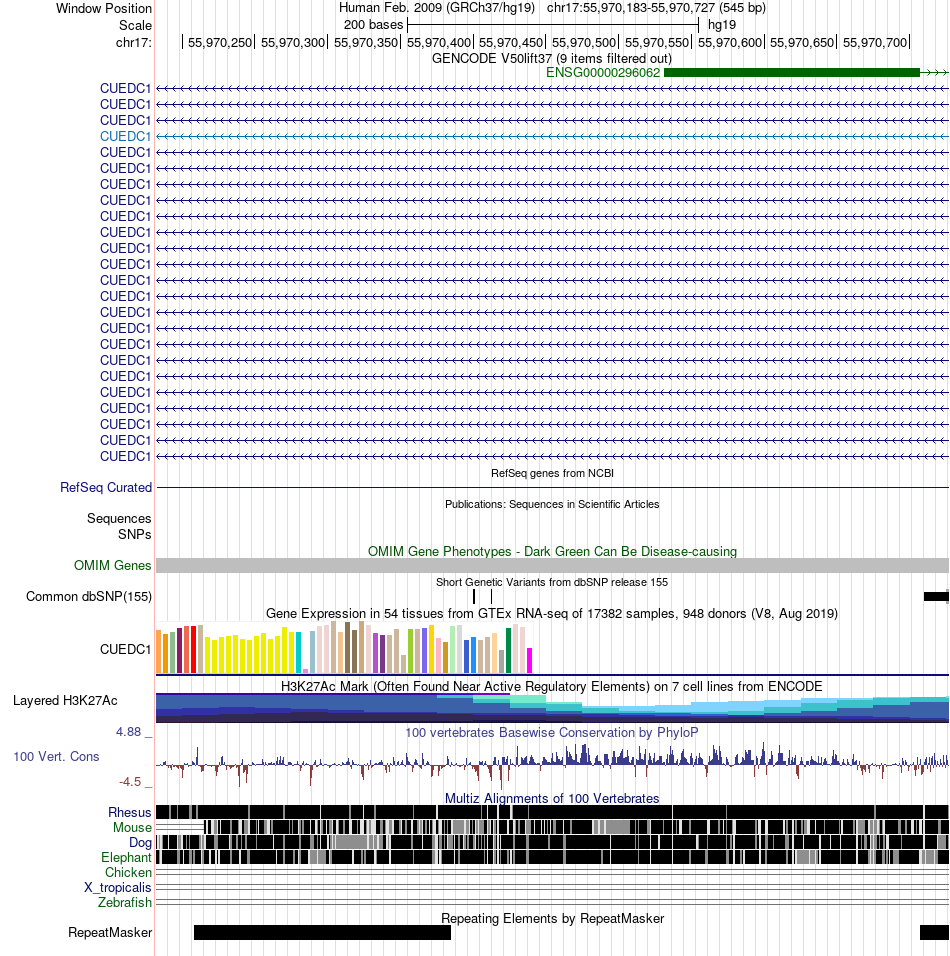The image size is (950, 956).
Task: Click the magenta bar ending GTEx chart
Action: point(529,660)
